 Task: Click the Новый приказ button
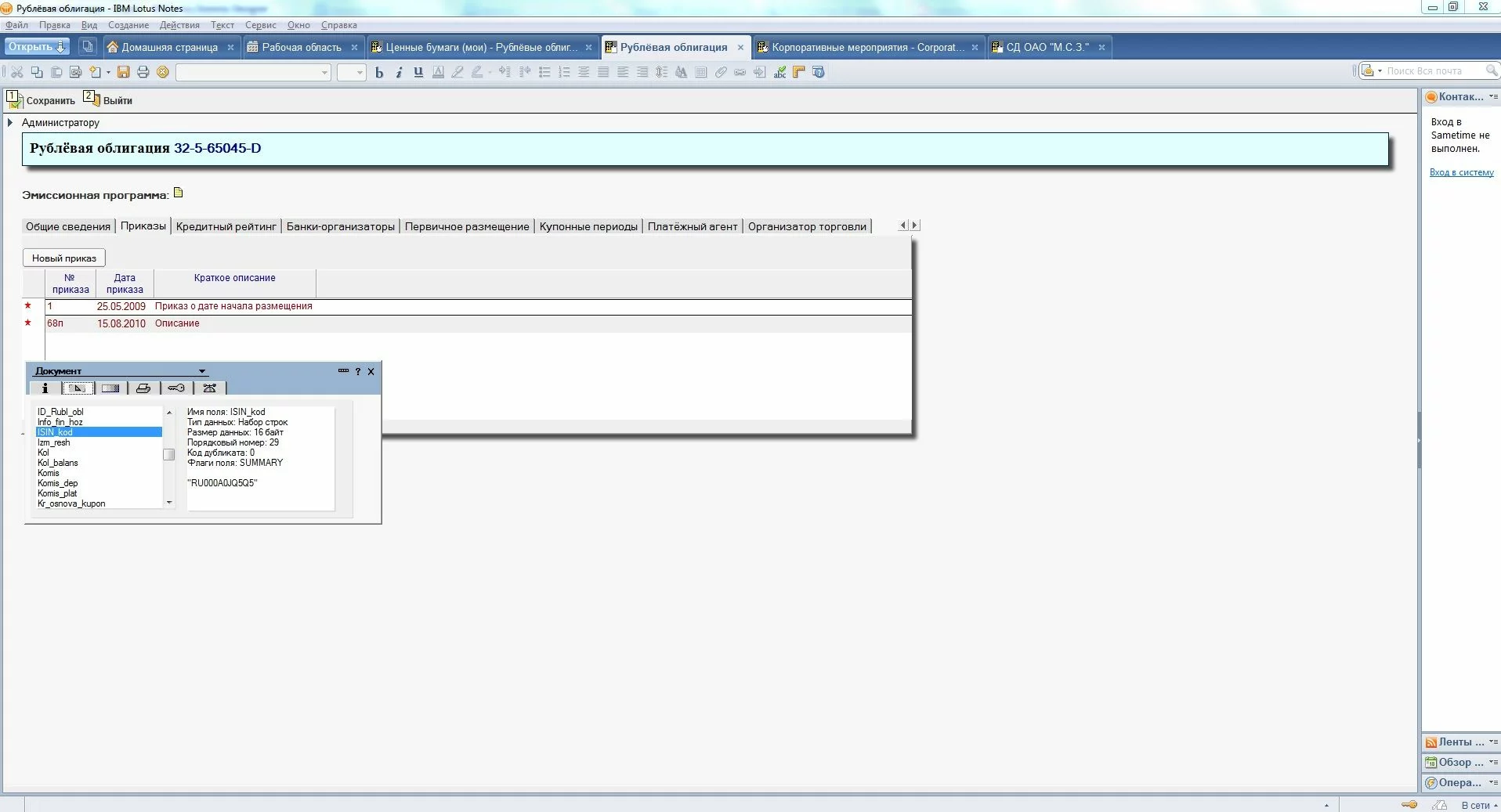point(64,258)
